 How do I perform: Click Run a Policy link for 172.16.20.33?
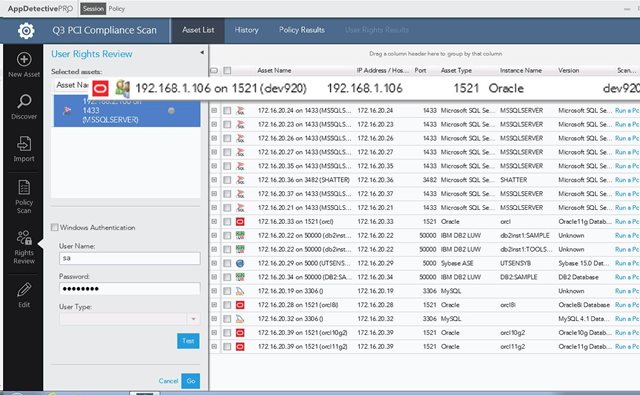click(627, 222)
